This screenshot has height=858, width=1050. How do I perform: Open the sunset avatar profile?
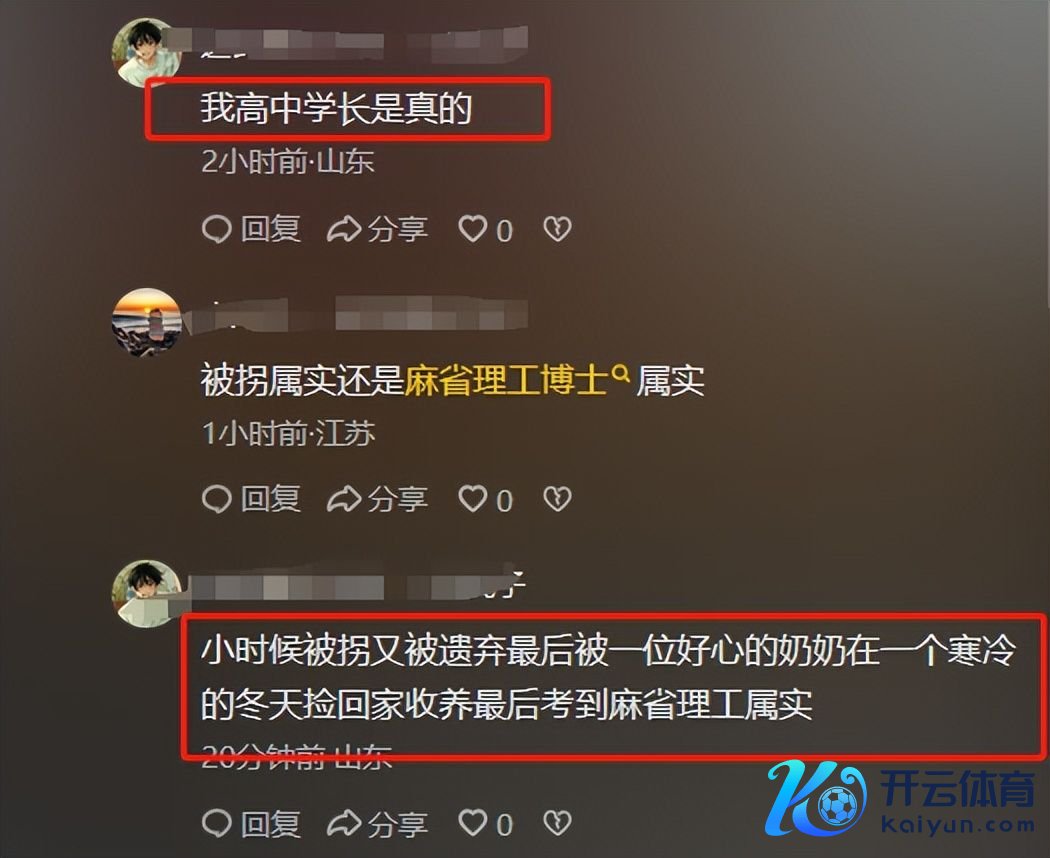tap(146, 322)
